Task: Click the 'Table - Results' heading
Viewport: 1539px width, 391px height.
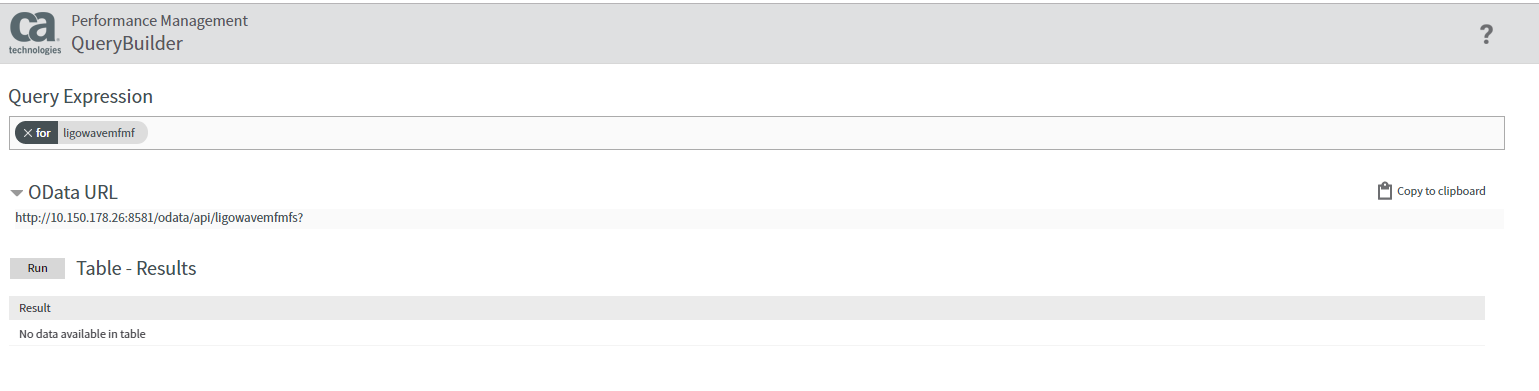Action: pos(136,268)
